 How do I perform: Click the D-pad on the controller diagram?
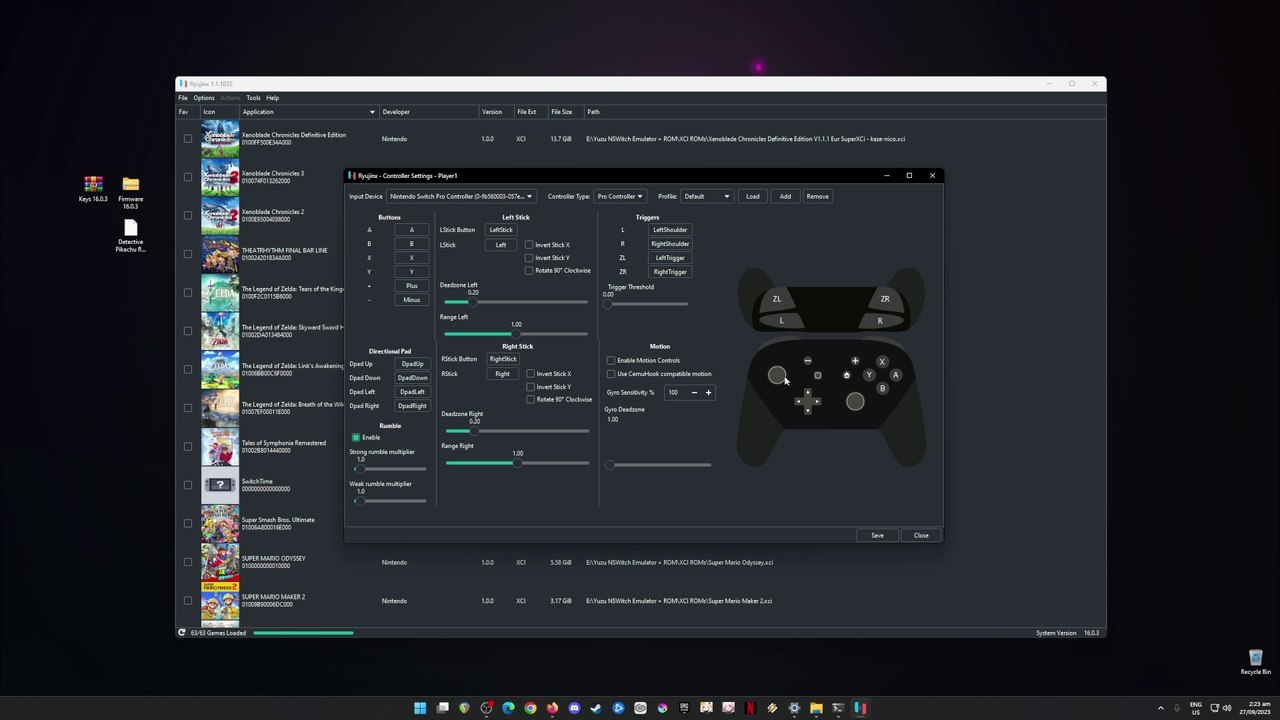tap(807, 401)
